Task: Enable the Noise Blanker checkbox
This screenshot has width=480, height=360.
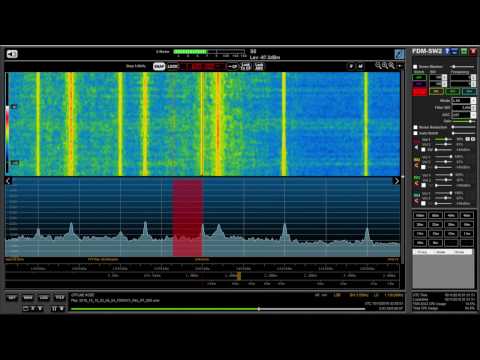Action: pyautogui.click(x=415, y=67)
